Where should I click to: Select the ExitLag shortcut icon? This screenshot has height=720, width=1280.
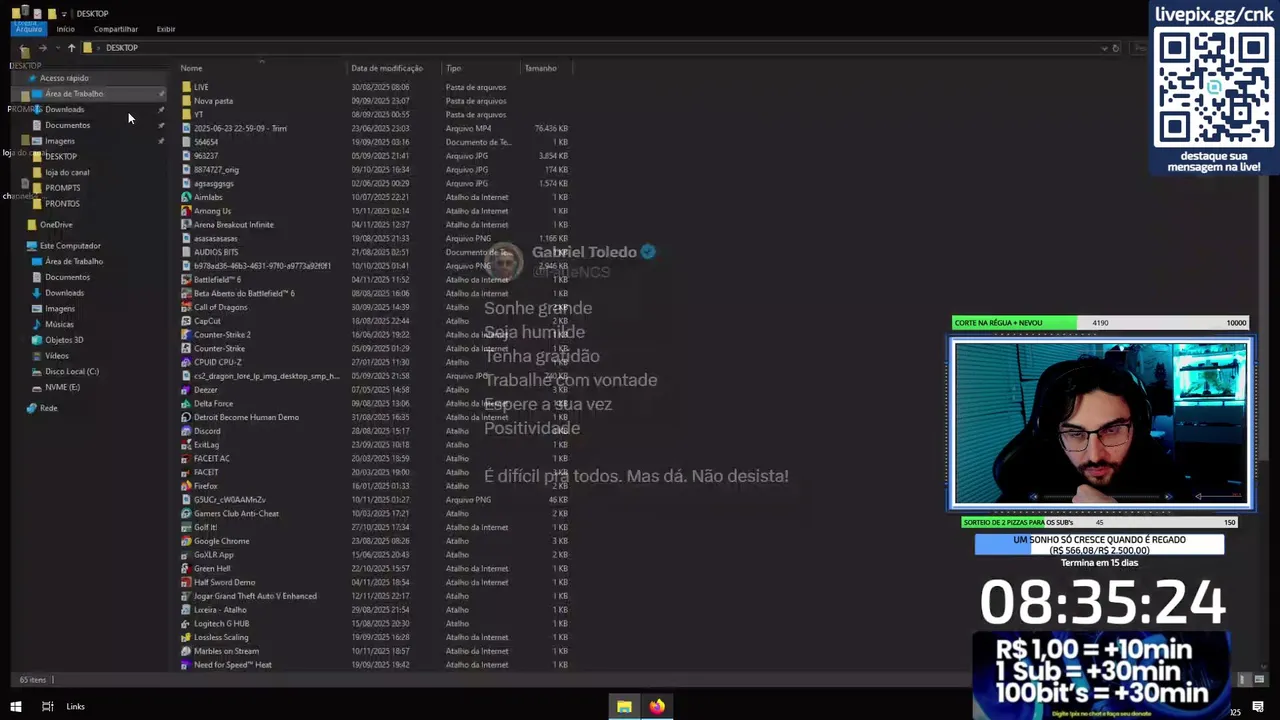click(186, 445)
